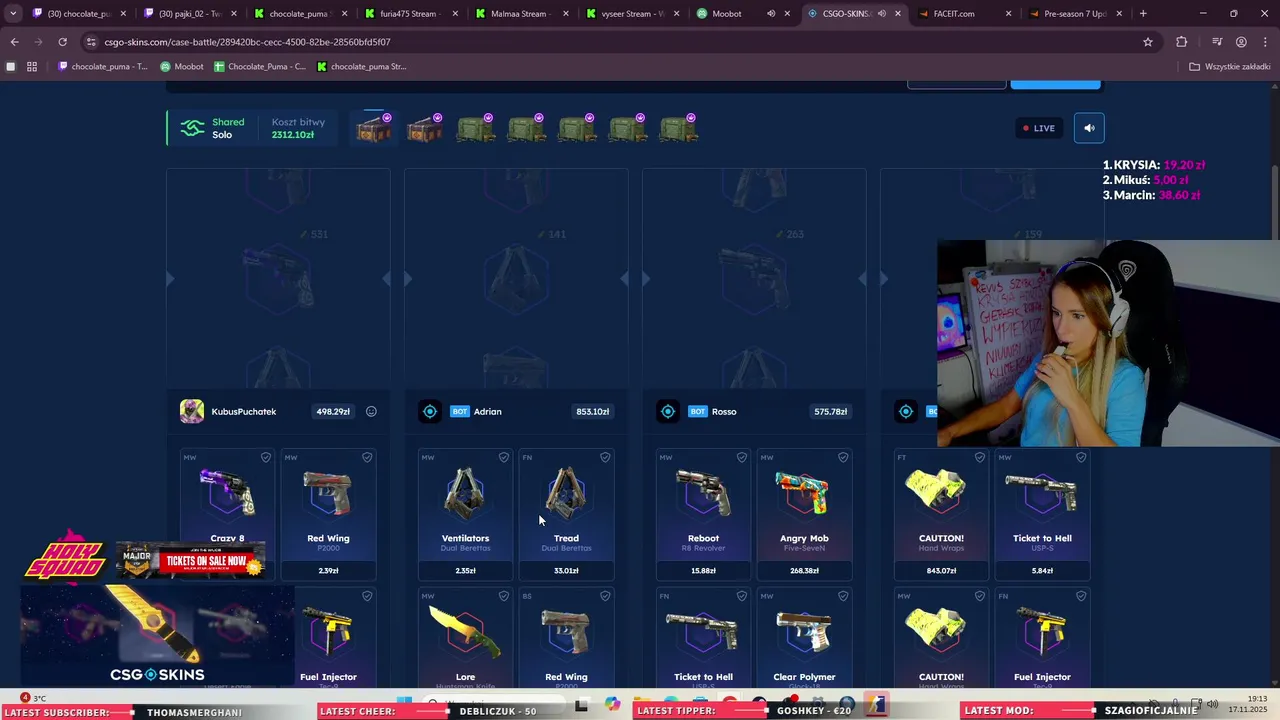
Task: Click the bot Adrian target avatar
Action: 430,411
